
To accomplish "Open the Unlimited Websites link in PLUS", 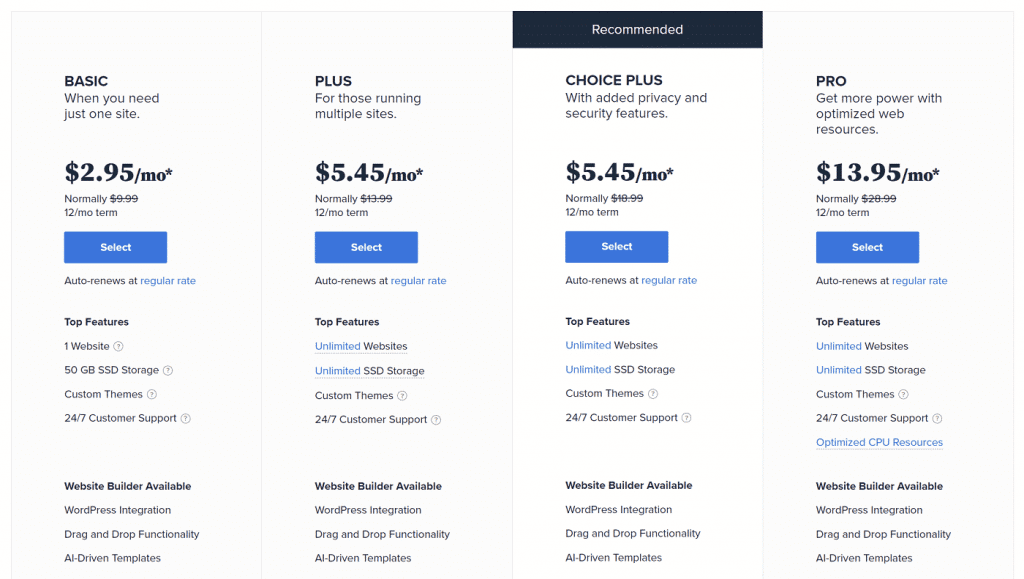I will pyautogui.click(x=360, y=346).
